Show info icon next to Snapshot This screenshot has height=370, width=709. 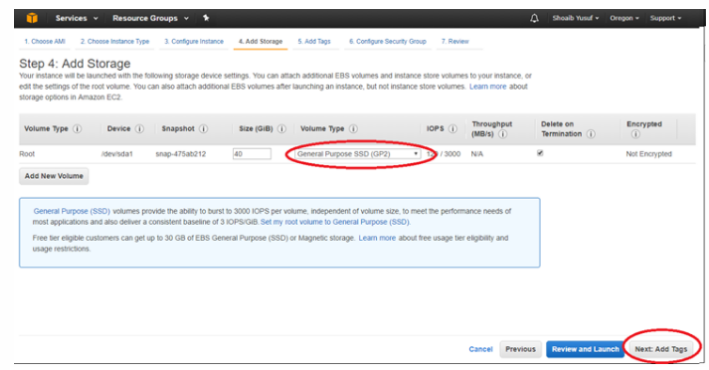(203, 129)
